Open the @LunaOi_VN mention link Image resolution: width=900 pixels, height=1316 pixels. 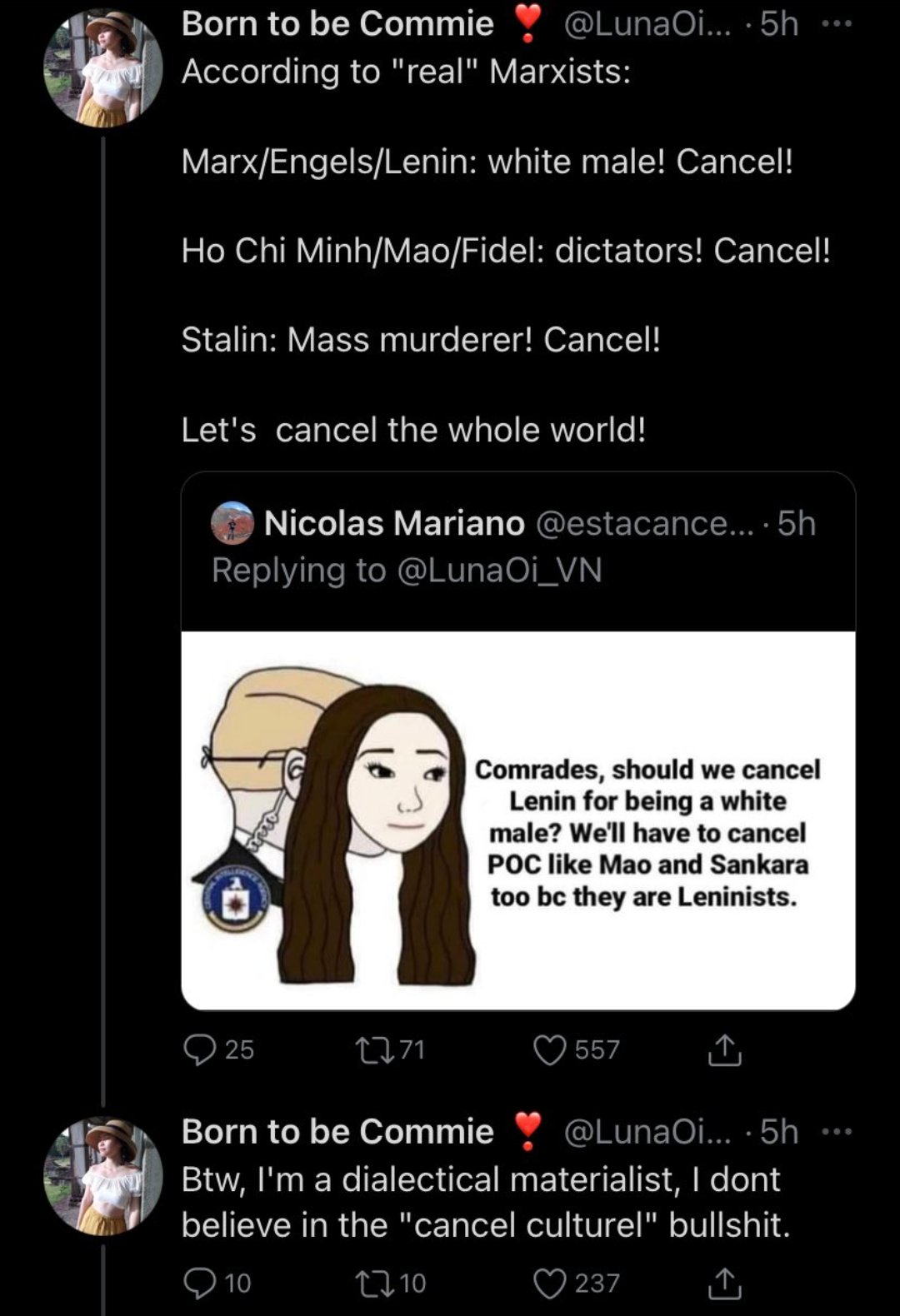coord(499,571)
